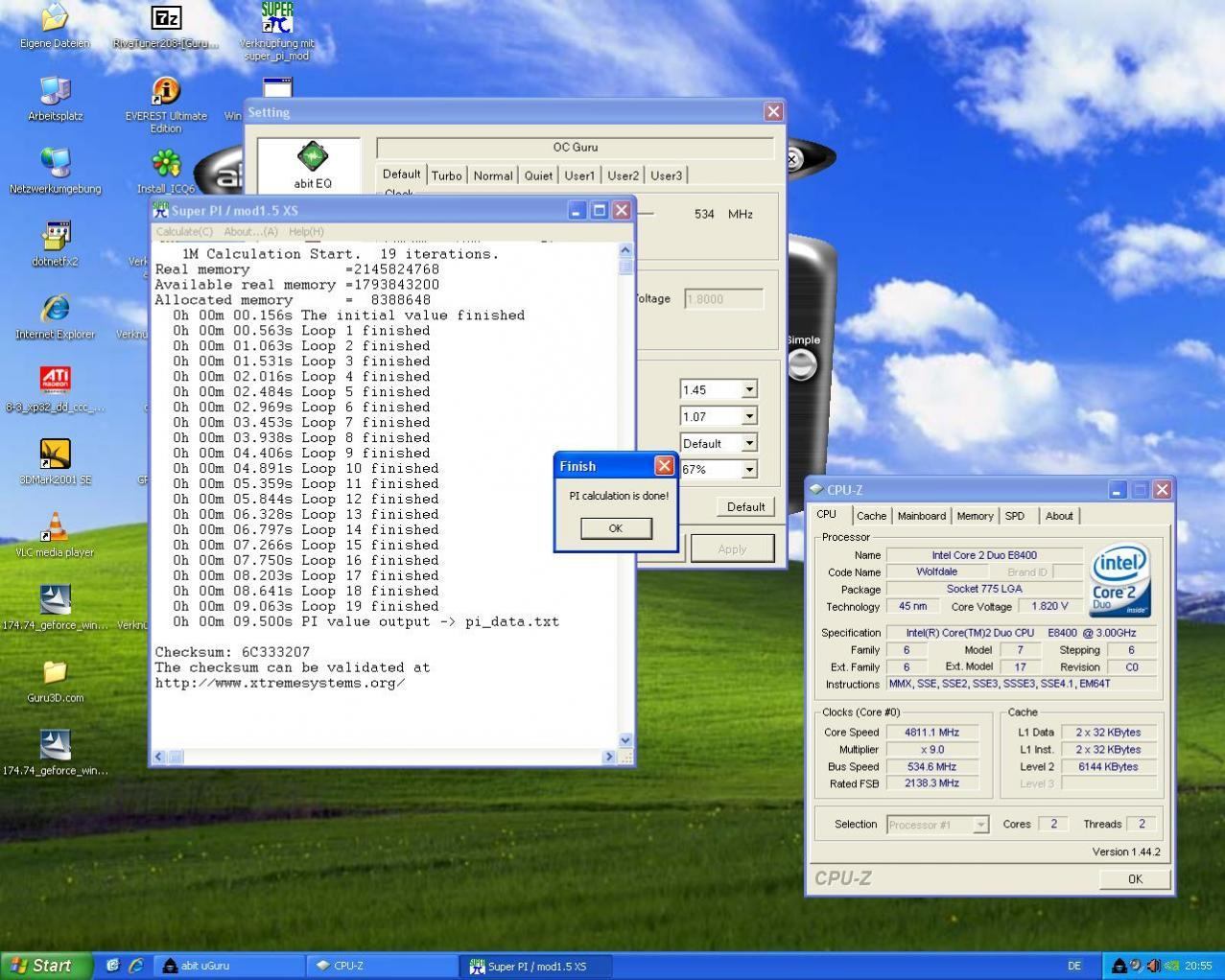The height and width of the screenshot is (980, 1225).
Task: Open the Help(H) menu in Super PI
Action: pyautogui.click(x=306, y=231)
